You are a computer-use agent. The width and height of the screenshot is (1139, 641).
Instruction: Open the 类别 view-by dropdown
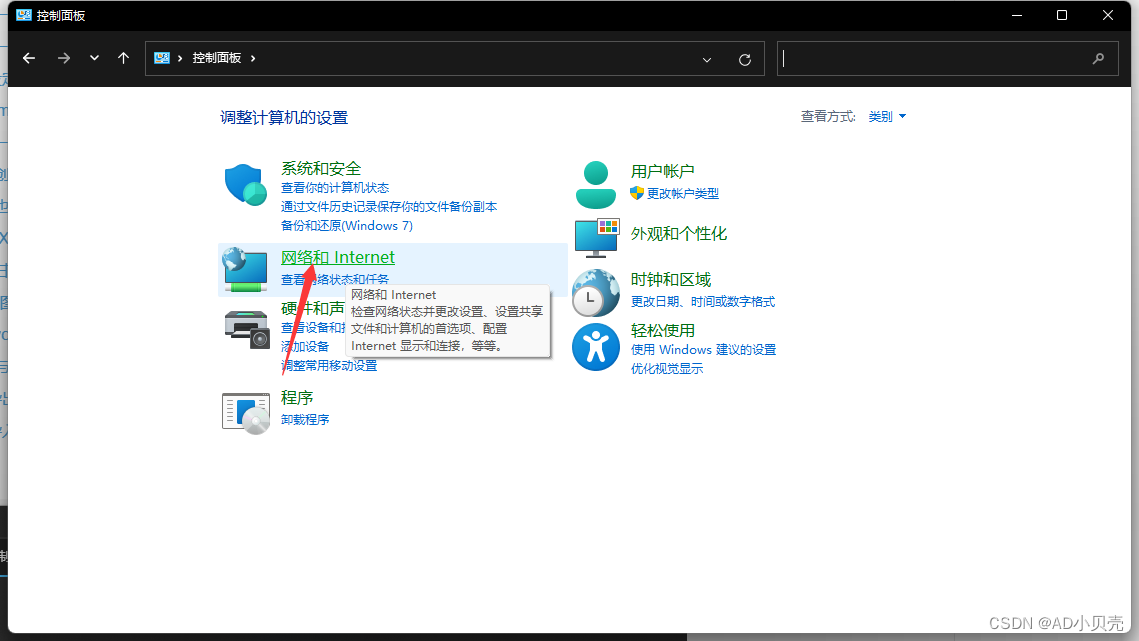point(887,116)
